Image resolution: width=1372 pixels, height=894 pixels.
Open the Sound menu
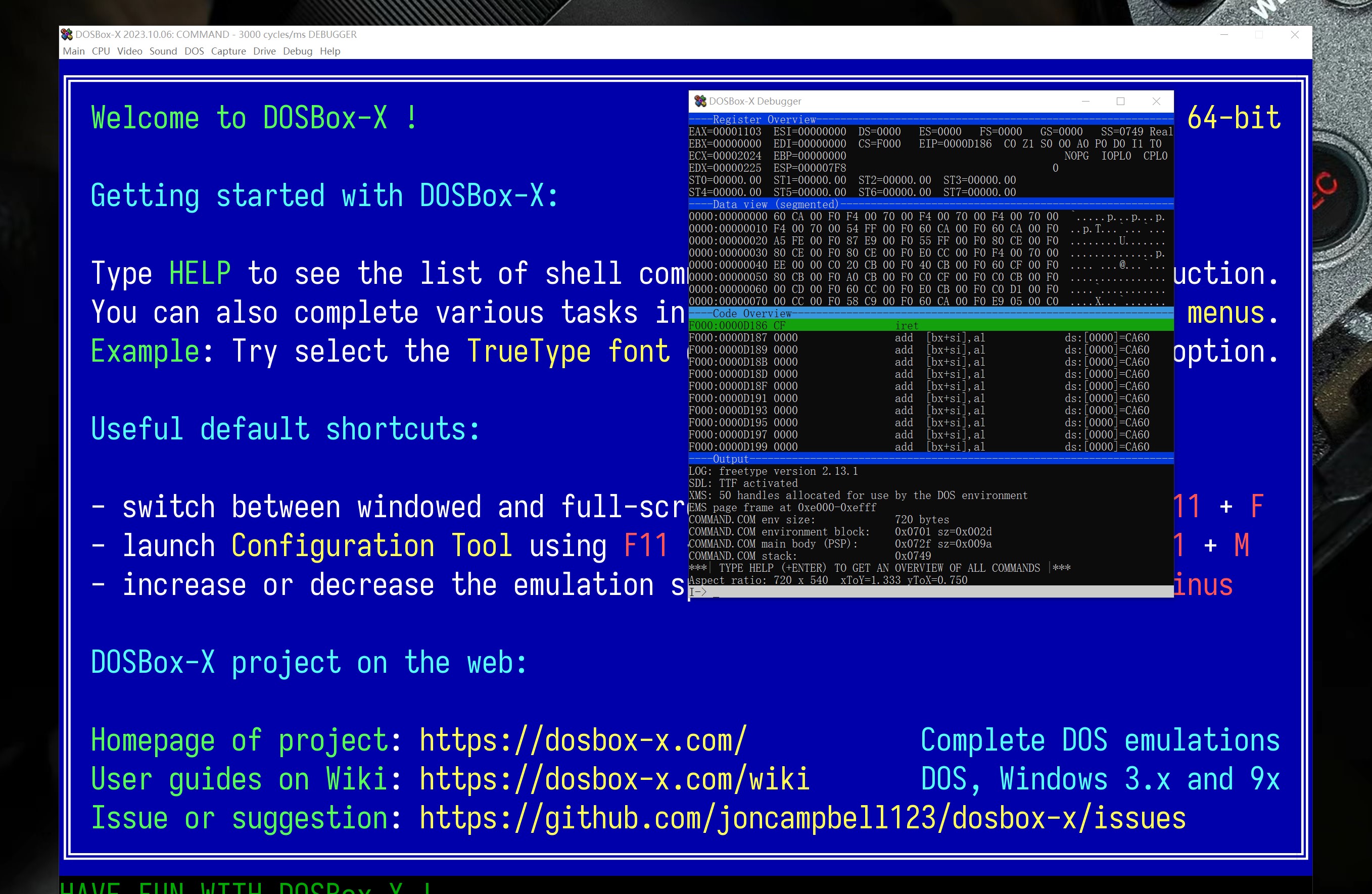coord(163,52)
